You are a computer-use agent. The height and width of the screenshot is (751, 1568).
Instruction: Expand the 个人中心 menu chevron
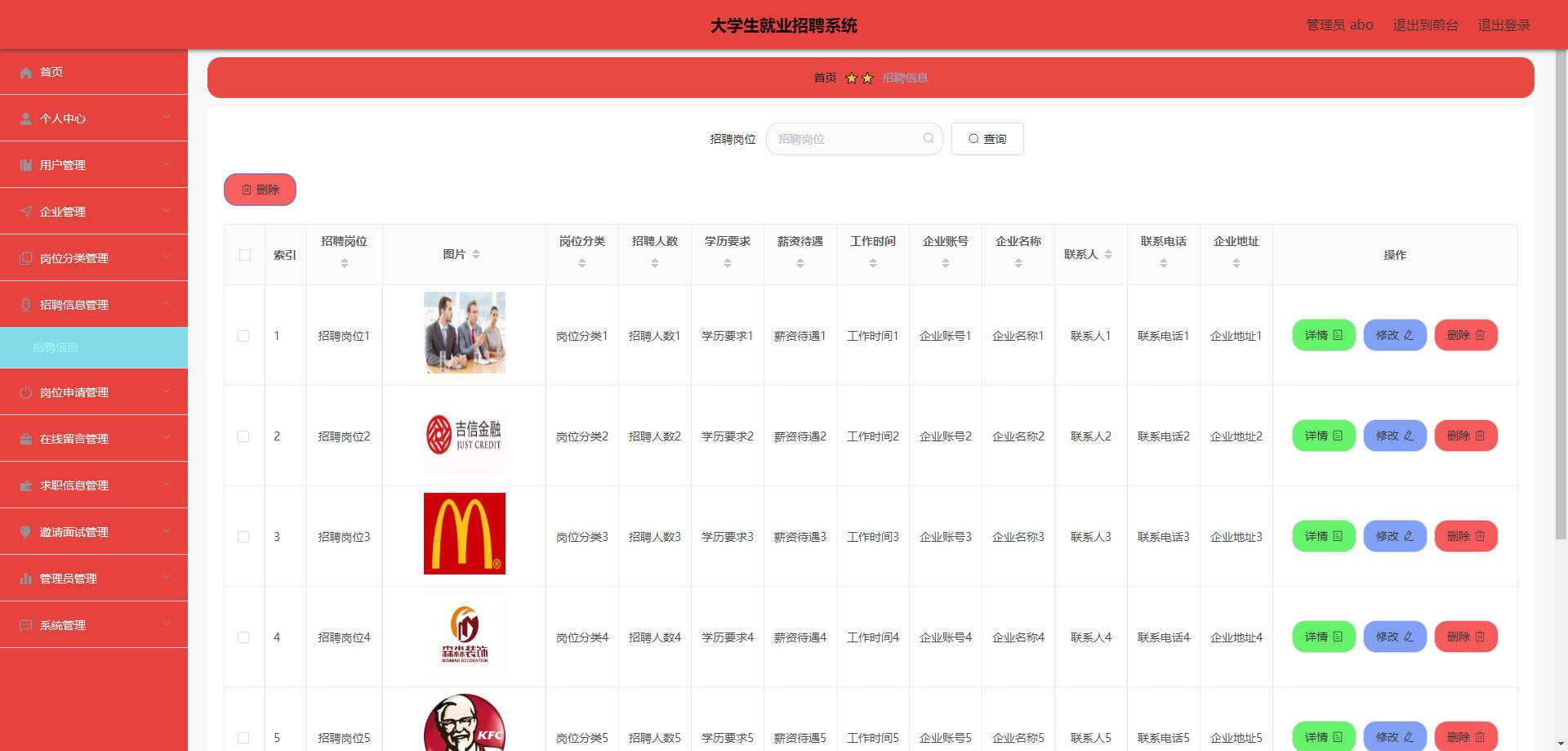(167, 118)
